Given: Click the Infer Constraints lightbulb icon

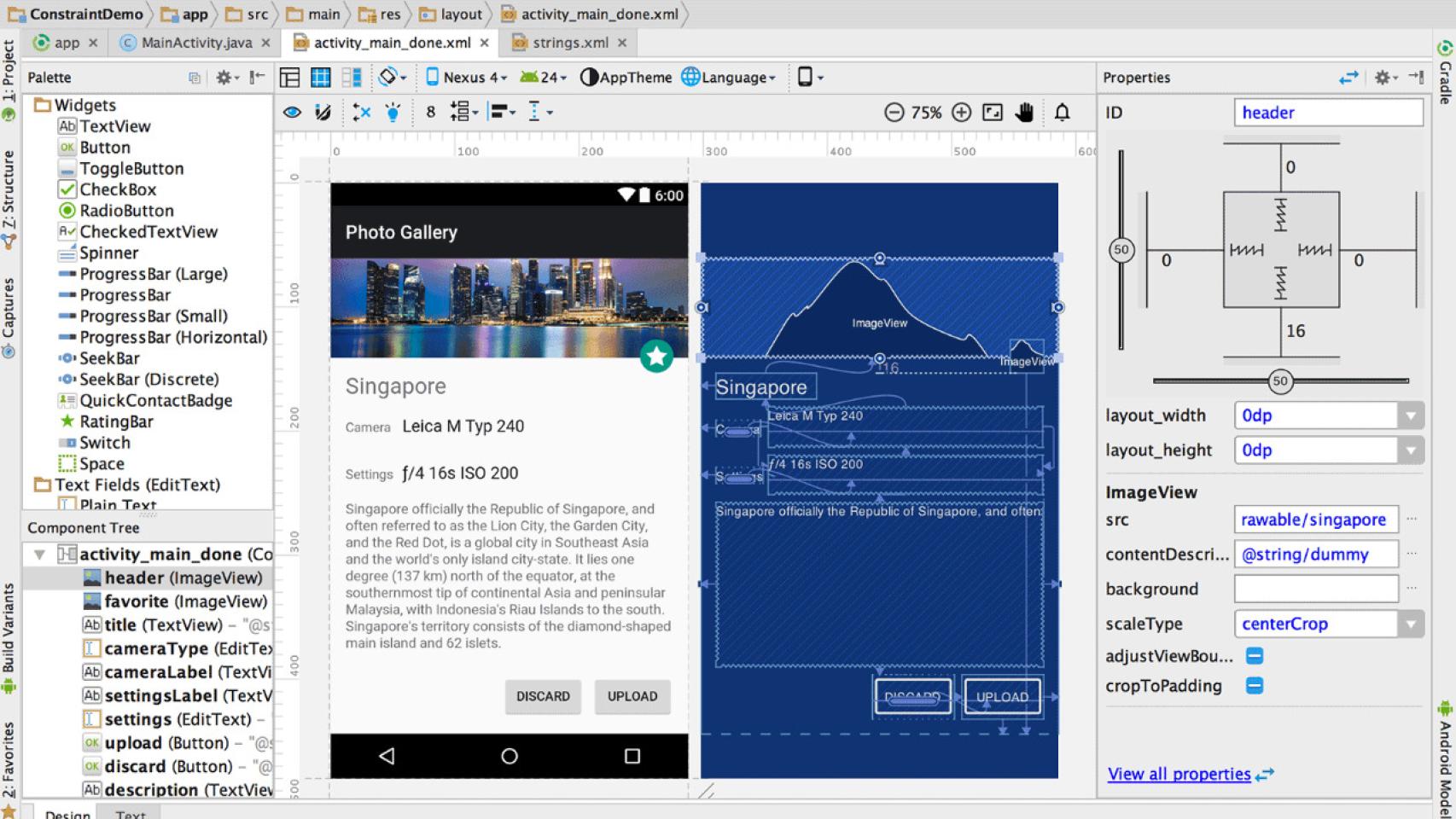Looking at the screenshot, I should coord(392,111).
